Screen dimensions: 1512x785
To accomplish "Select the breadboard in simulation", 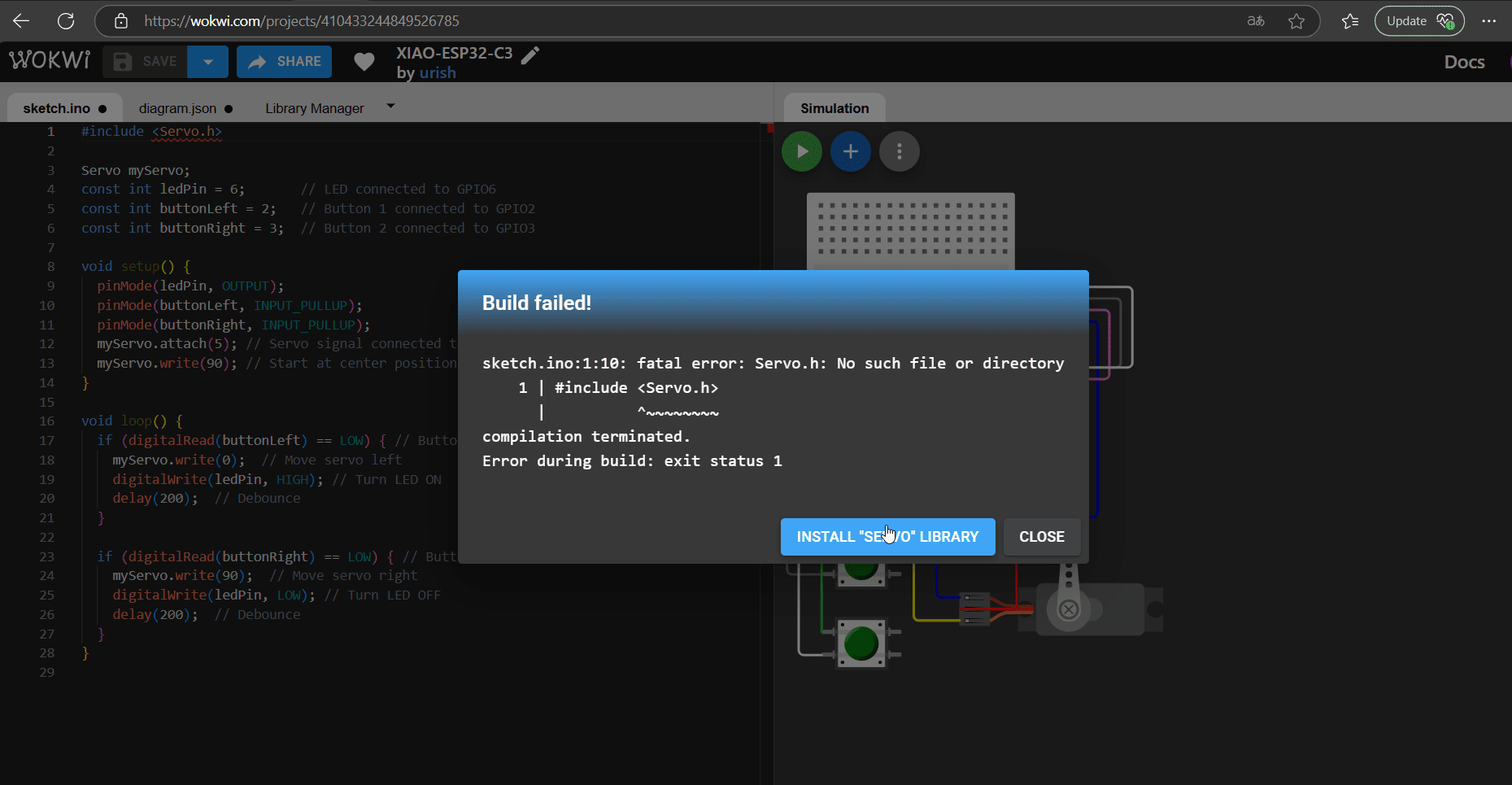I will tap(911, 231).
